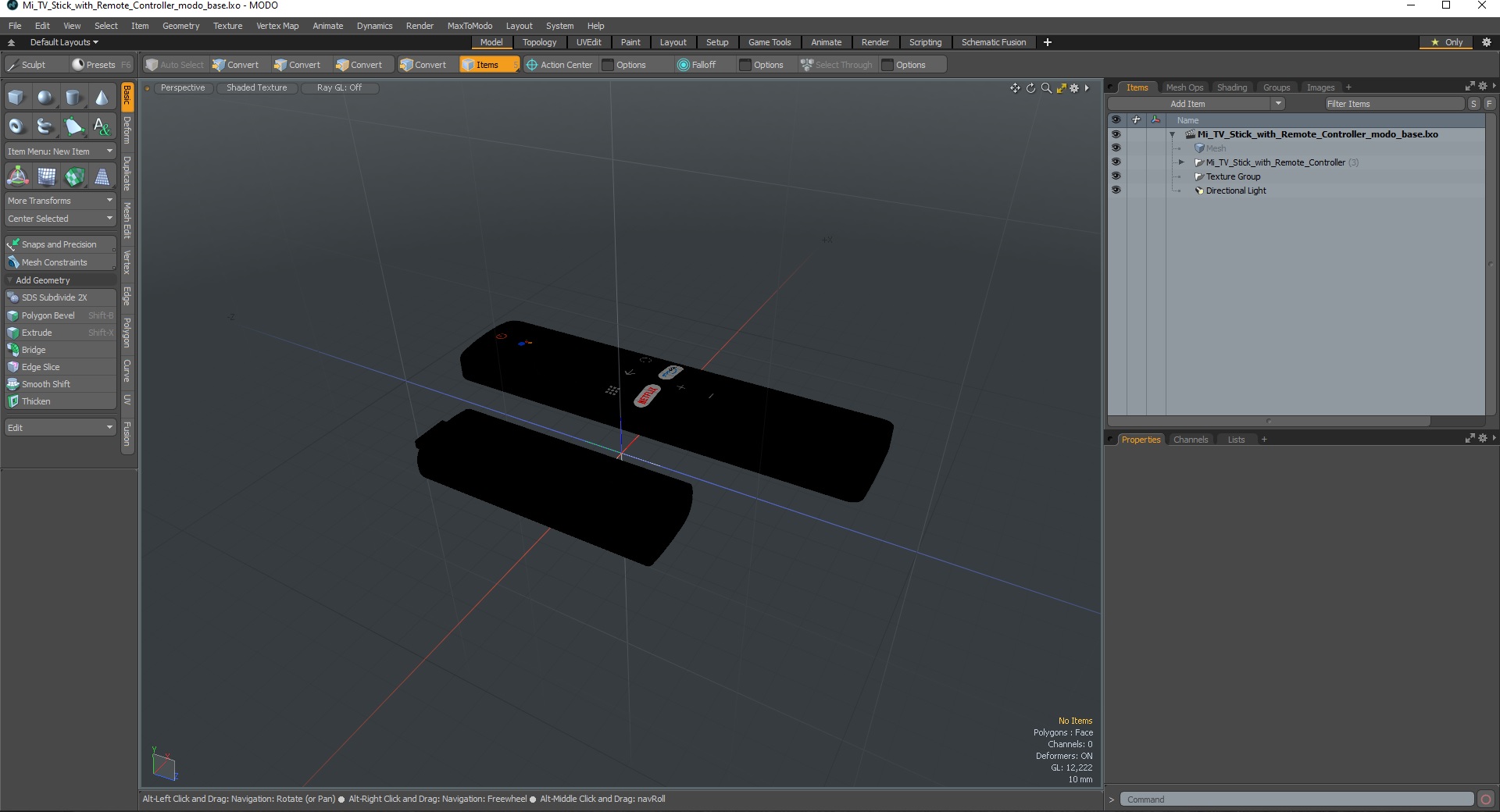Select the text tool icon
The height and width of the screenshot is (812, 1500).
102,126
